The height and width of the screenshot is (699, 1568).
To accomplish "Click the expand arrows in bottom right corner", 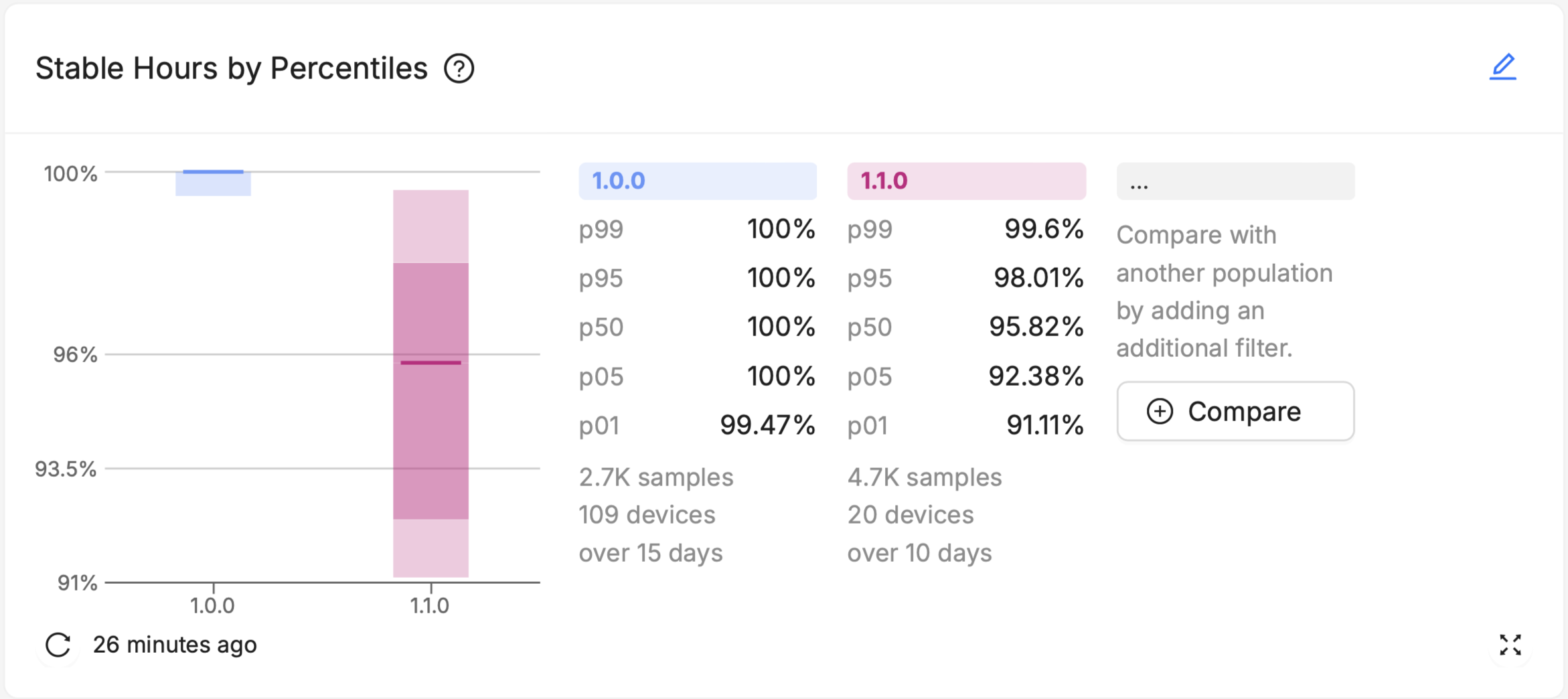I will [x=1512, y=645].
